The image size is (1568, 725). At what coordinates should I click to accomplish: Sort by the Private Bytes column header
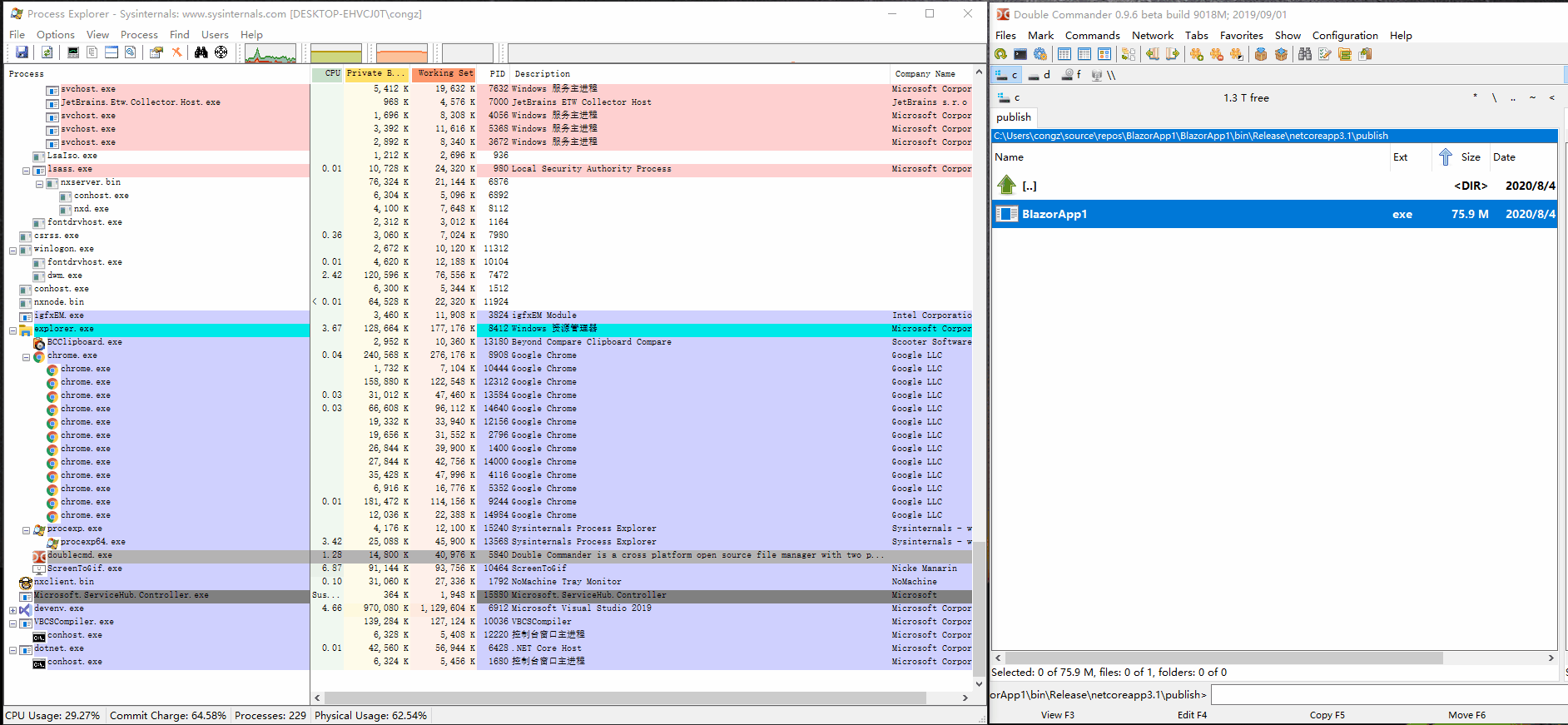coord(376,73)
